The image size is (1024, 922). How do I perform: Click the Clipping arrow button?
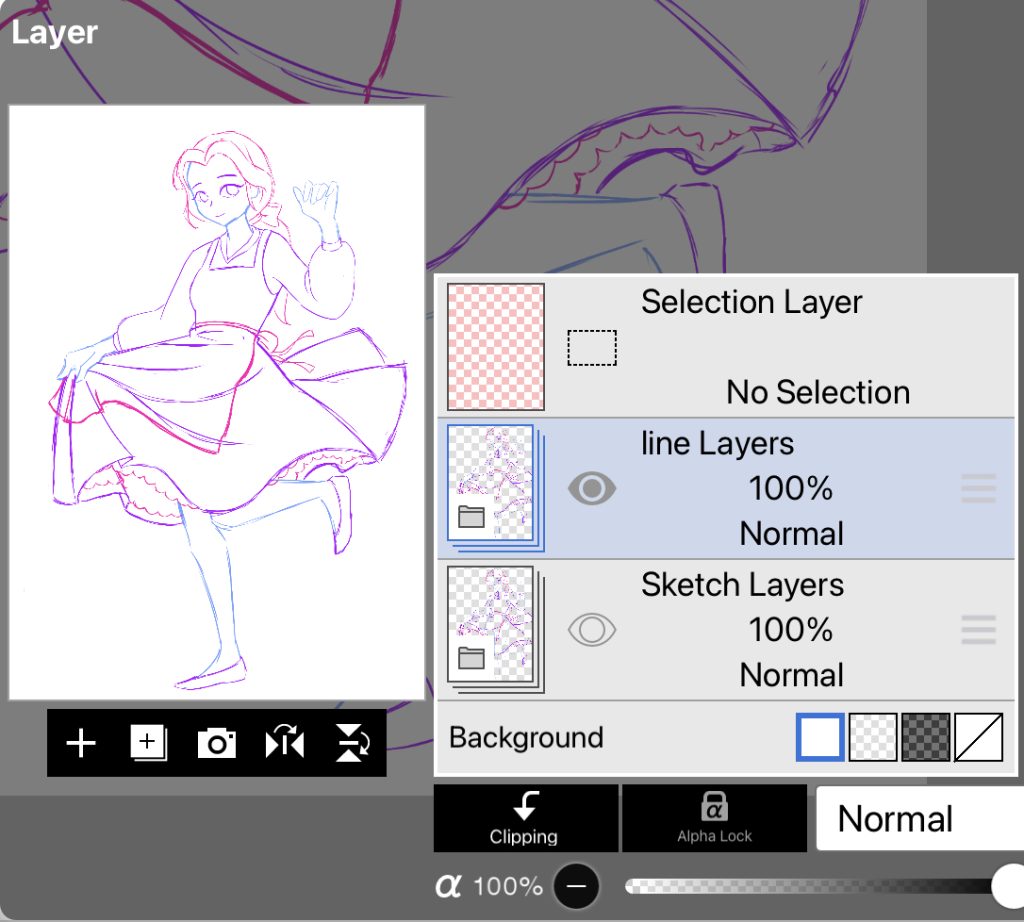pos(525,817)
